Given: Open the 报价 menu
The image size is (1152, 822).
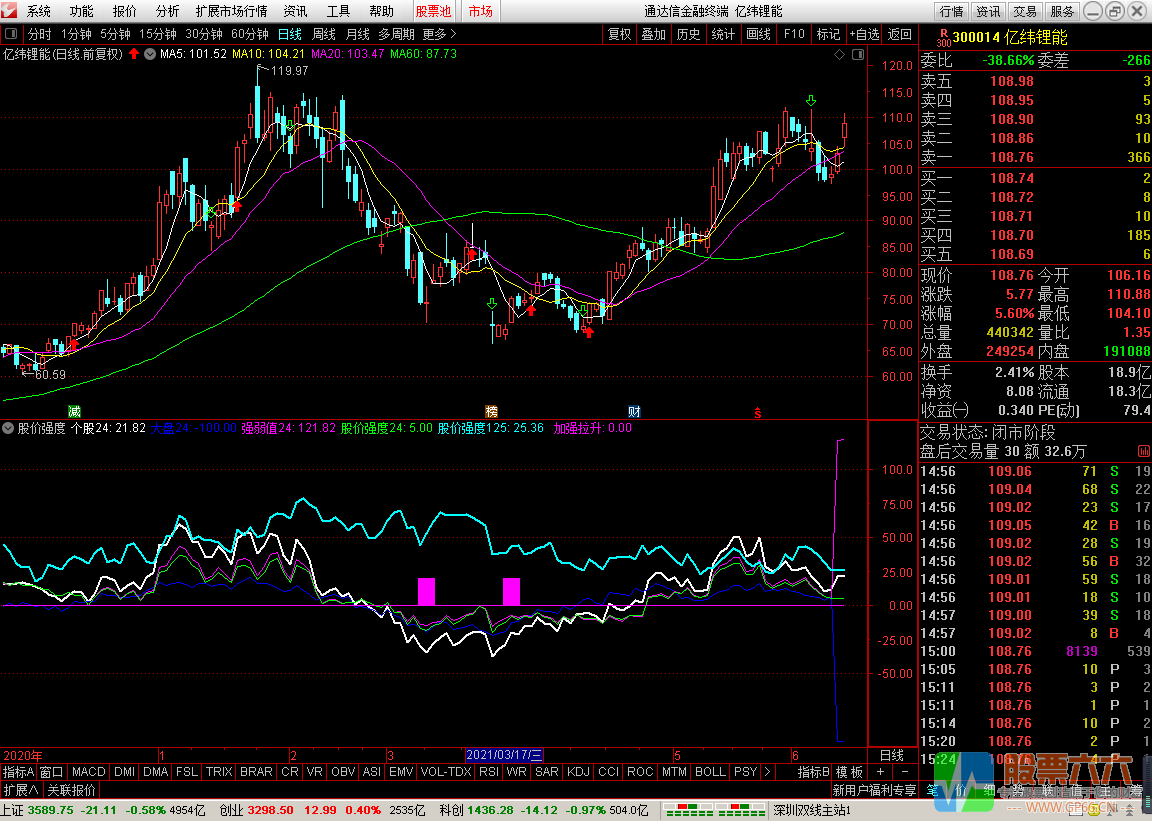Looking at the screenshot, I should (124, 11).
